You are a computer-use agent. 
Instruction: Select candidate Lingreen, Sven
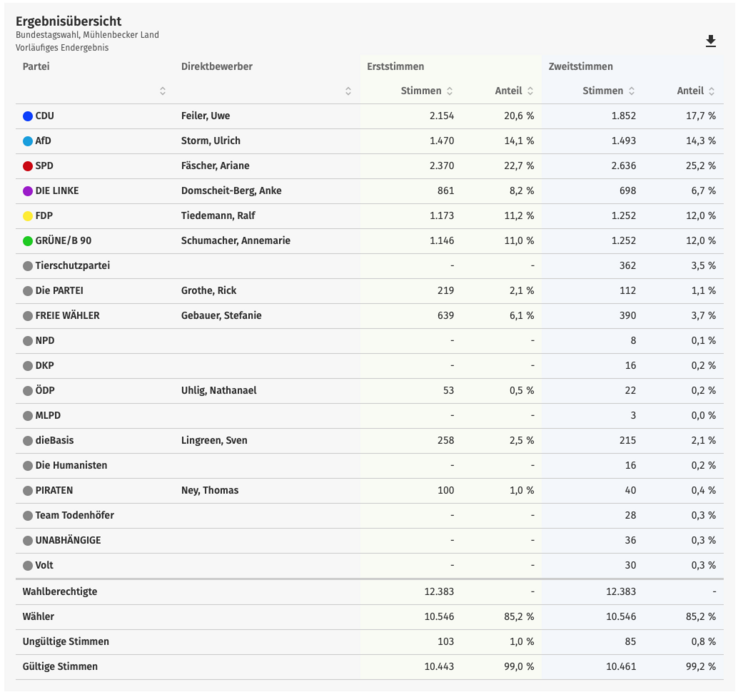(214, 441)
